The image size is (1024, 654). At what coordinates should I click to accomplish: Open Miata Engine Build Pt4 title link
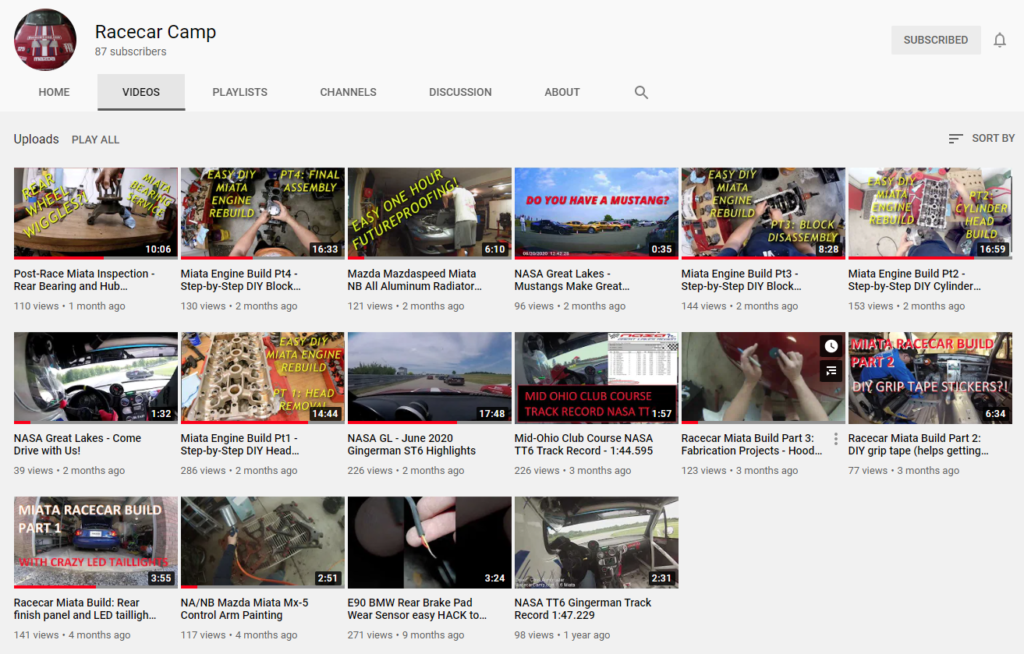pyautogui.click(x=240, y=280)
